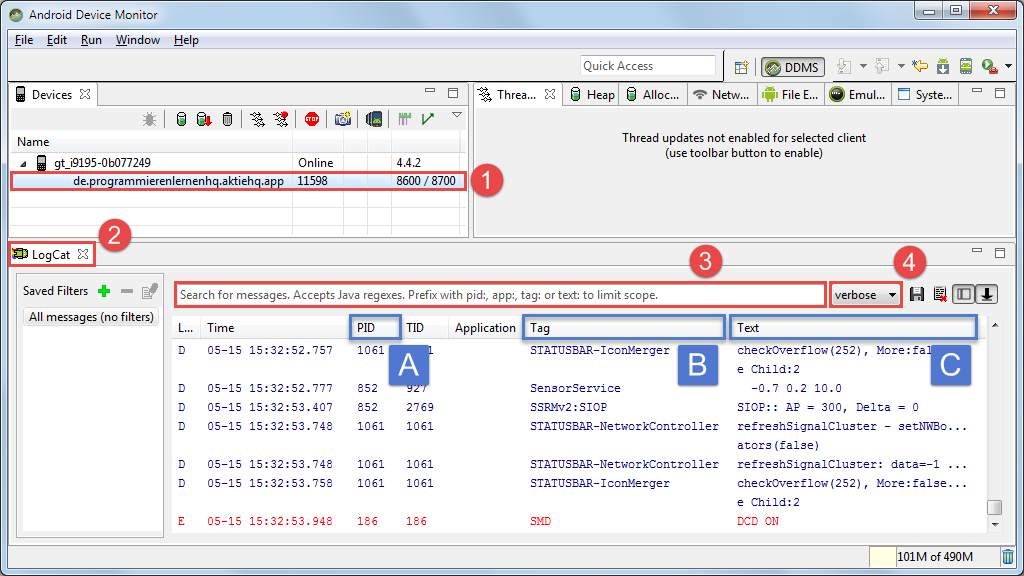Image resolution: width=1024 pixels, height=576 pixels.
Task: Open the Android Virtual Device Manager icon
Action: pyautogui.click(x=966, y=66)
